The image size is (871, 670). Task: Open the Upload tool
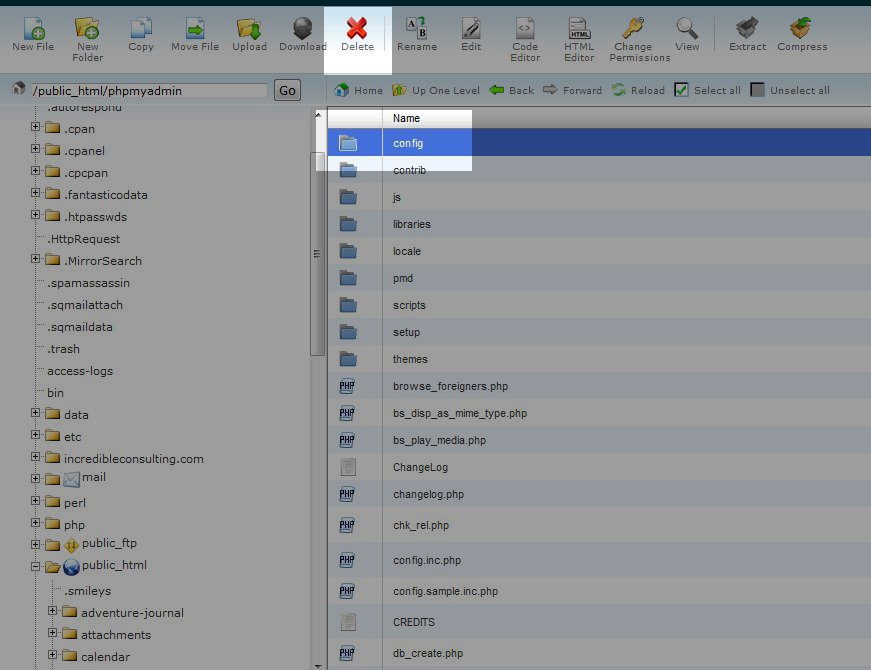point(249,28)
